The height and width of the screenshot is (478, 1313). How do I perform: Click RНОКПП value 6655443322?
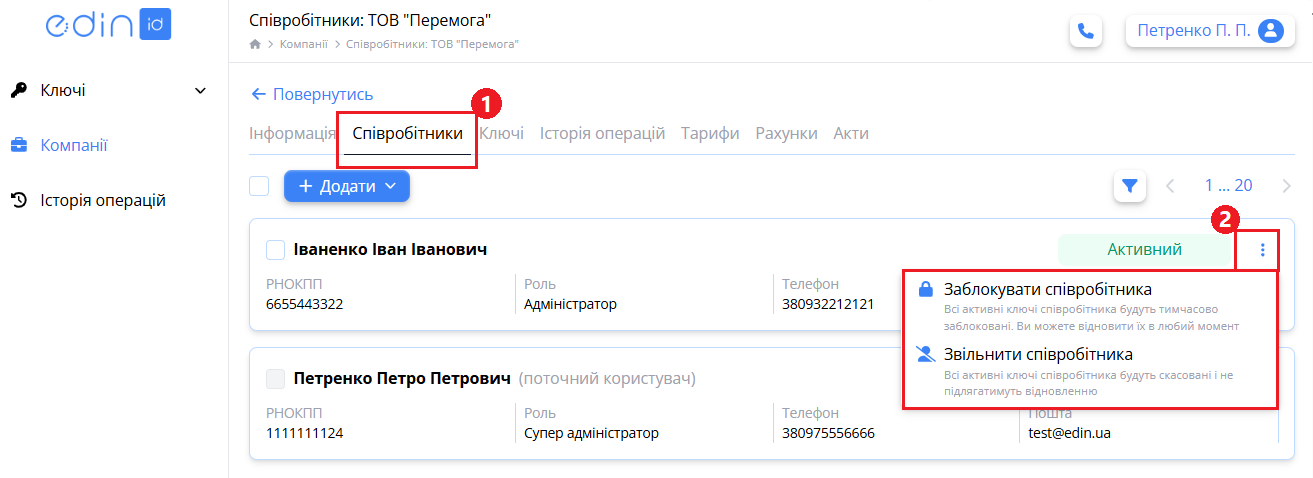pyautogui.click(x=305, y=304)
